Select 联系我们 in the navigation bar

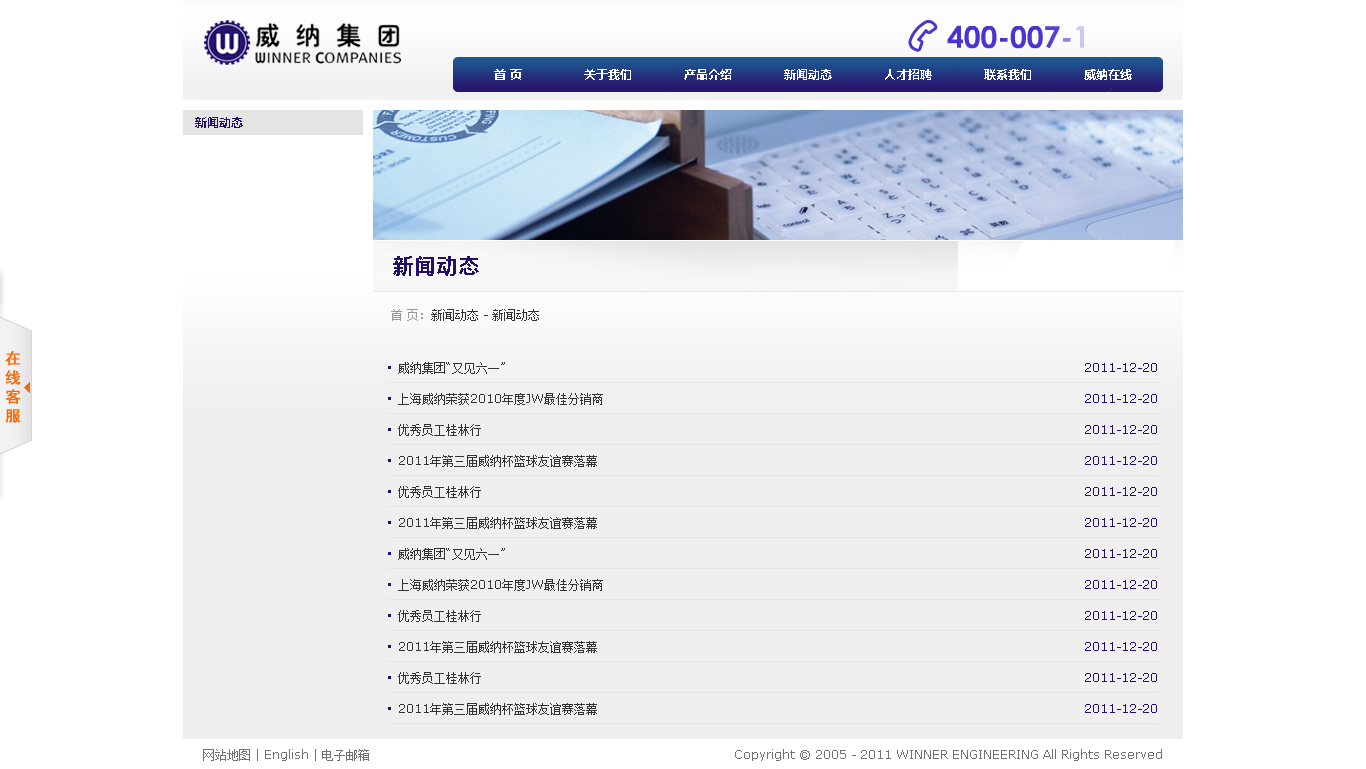click(x=1007, y=75)
